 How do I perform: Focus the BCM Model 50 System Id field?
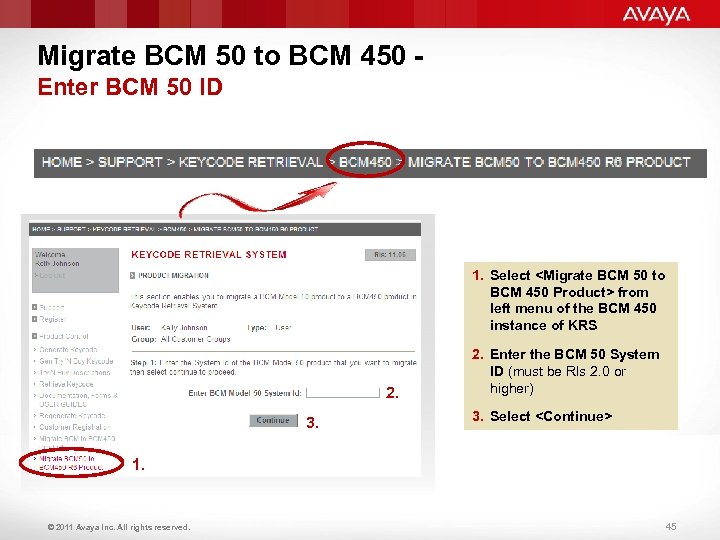tap(343, 393)
